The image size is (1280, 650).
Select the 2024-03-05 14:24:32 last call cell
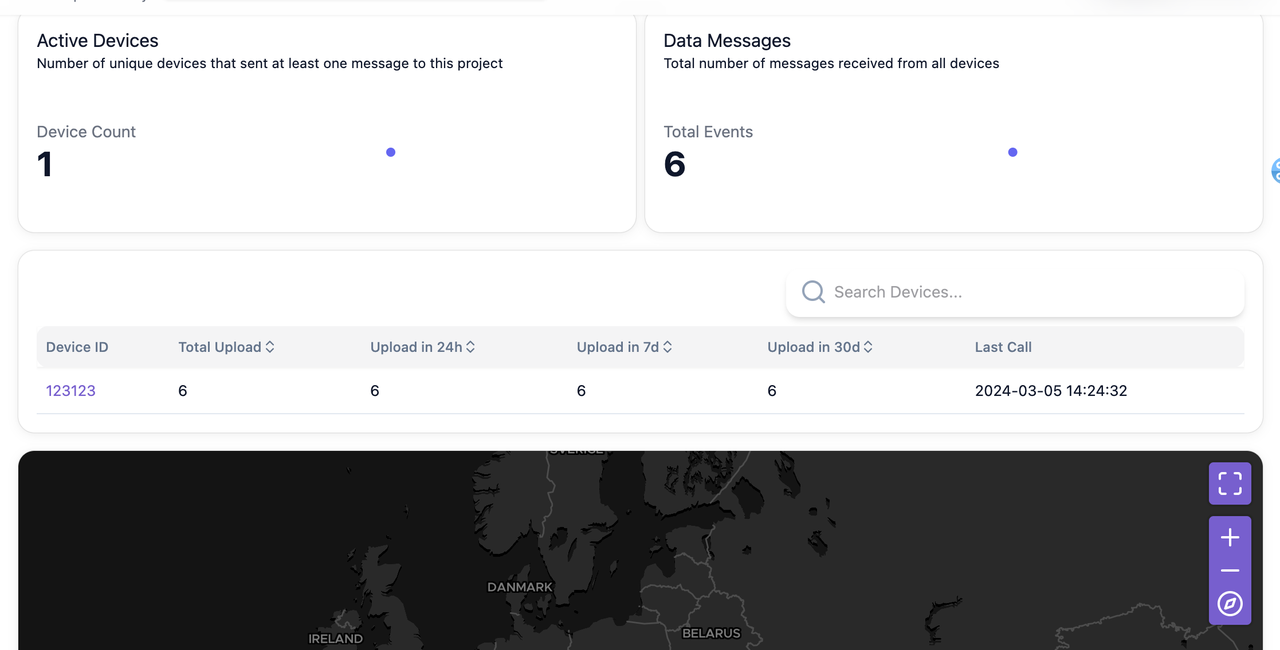[1051, 391]
